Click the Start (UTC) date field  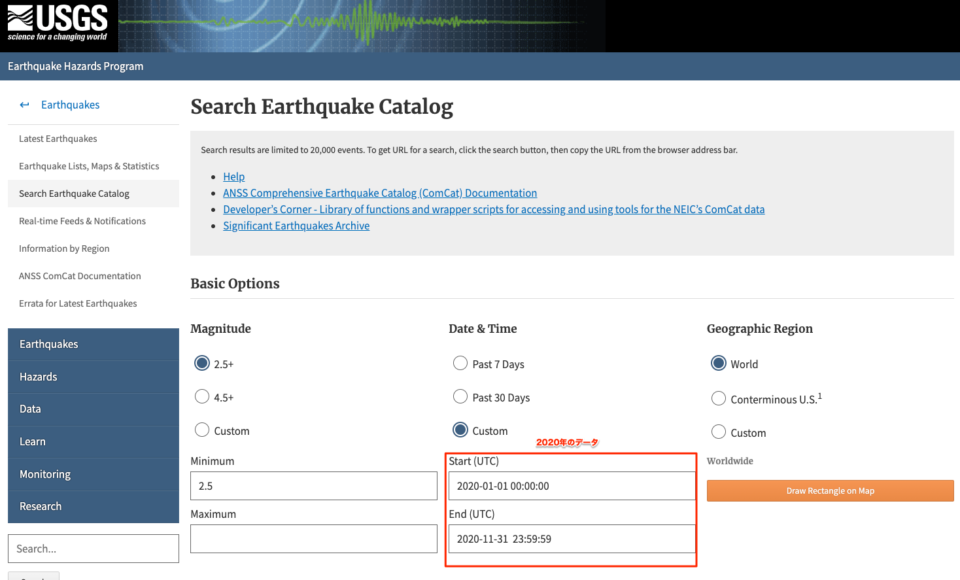click(571, 484)
